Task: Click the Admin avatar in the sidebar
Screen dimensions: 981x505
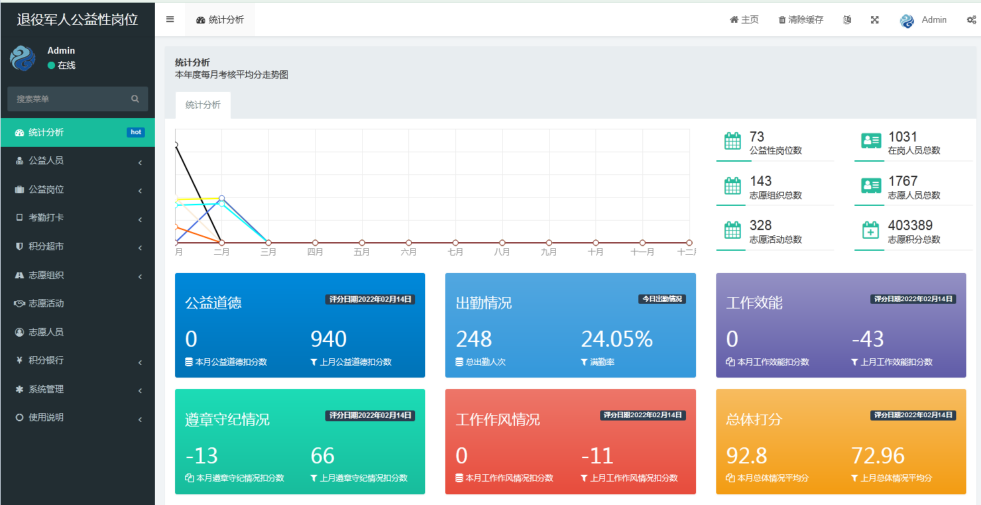Action: pos(23,58)
